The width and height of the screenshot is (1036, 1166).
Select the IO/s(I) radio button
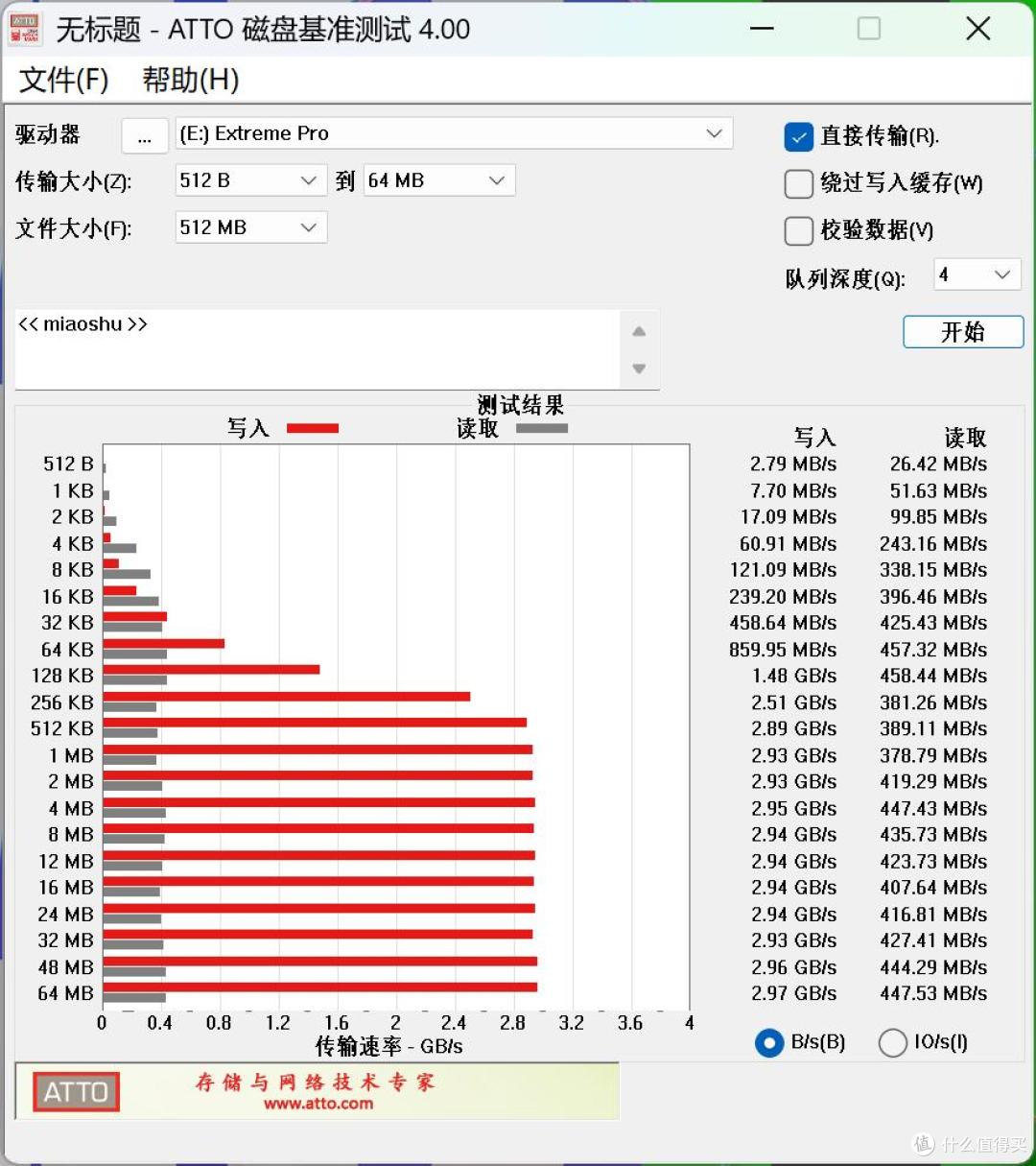[x=892, y=1042]
